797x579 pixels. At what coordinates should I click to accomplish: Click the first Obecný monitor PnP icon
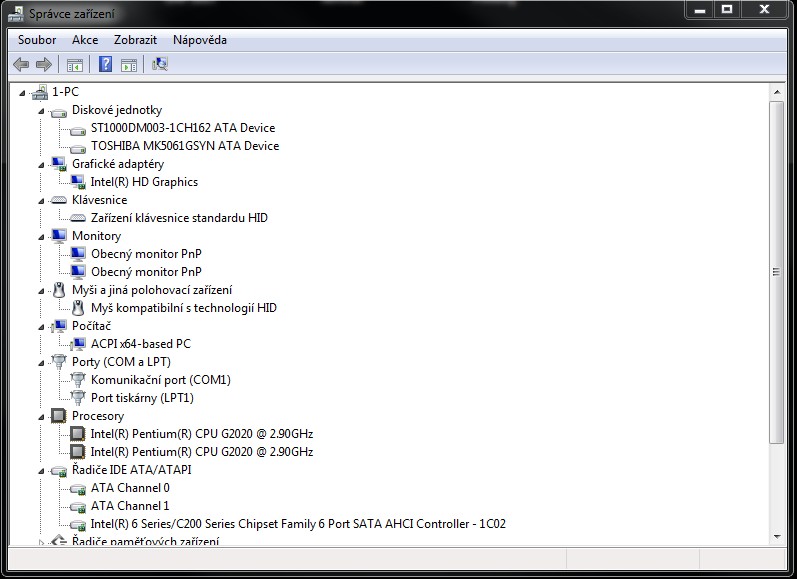(78, 254)
